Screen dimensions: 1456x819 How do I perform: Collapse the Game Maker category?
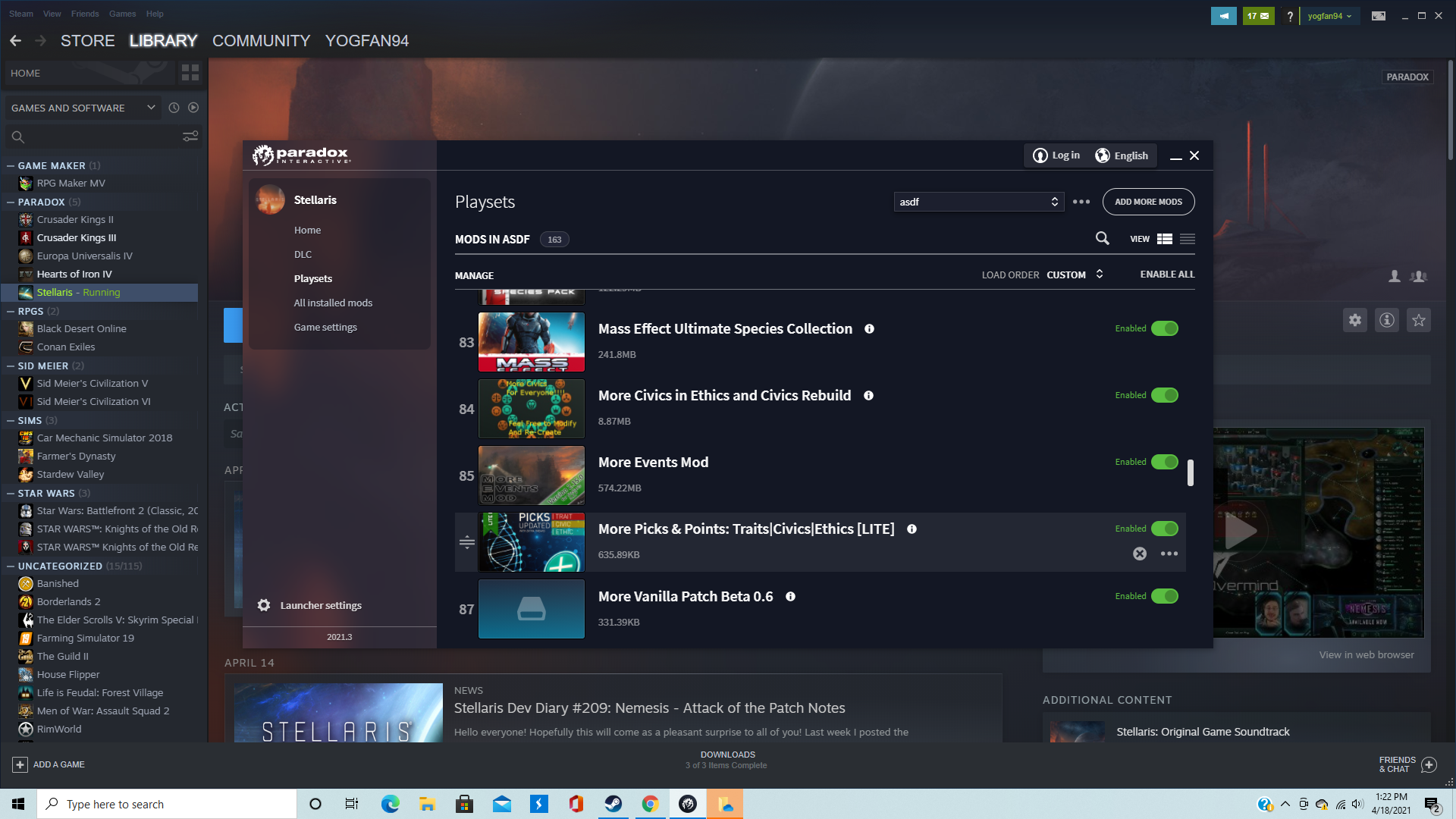click(11, 166)
